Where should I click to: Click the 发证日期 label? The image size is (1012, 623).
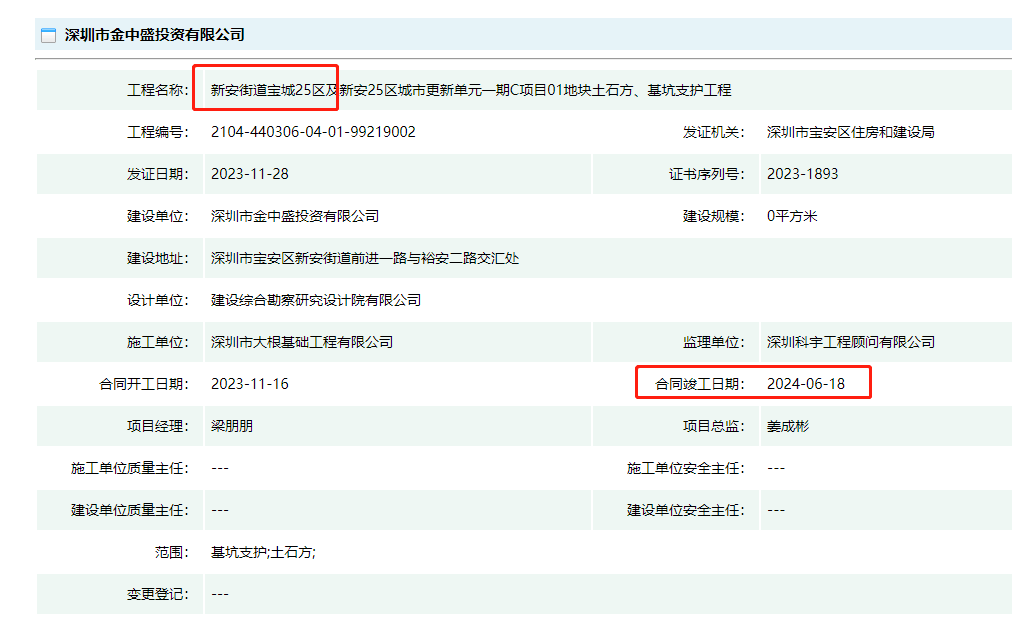pos(158,174)
